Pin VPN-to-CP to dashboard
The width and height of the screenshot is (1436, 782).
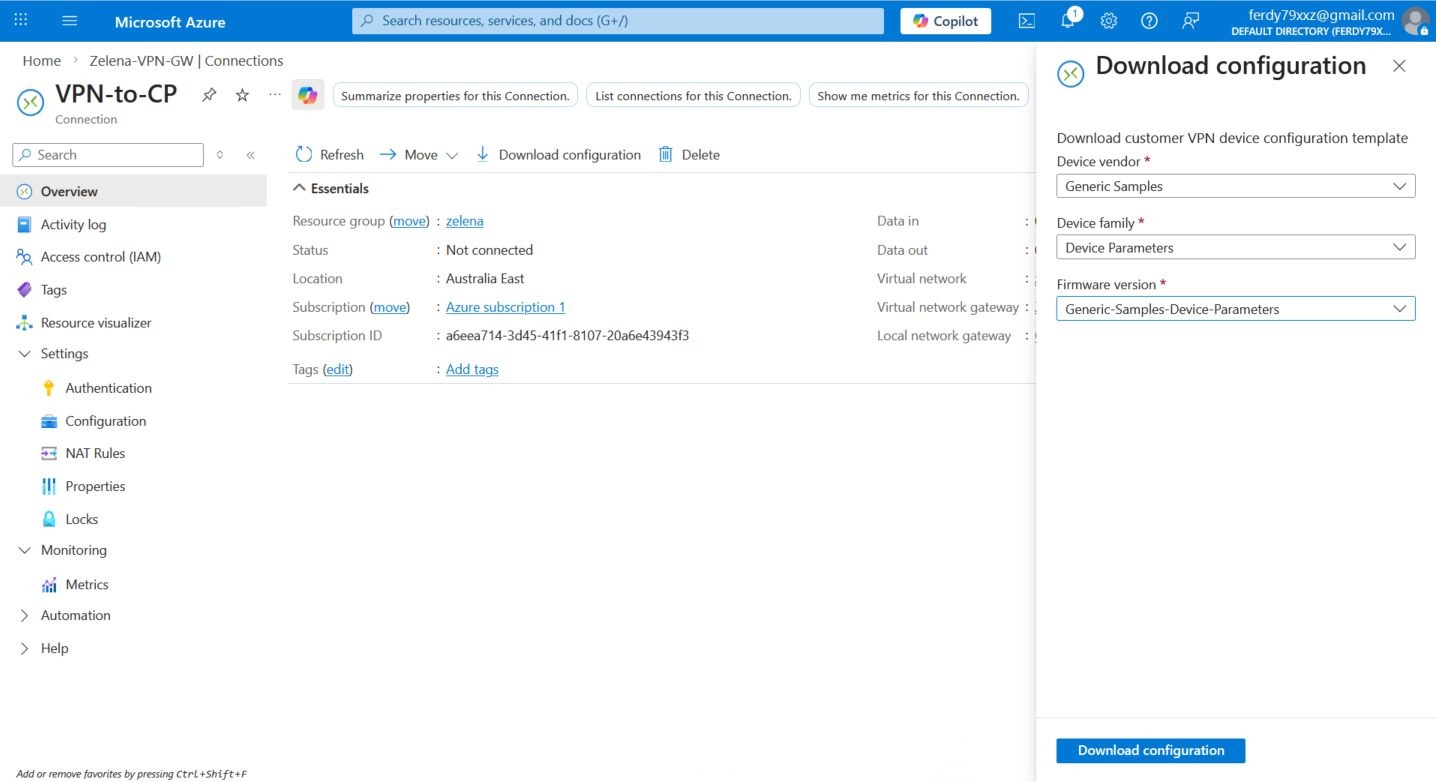[209, 95]
